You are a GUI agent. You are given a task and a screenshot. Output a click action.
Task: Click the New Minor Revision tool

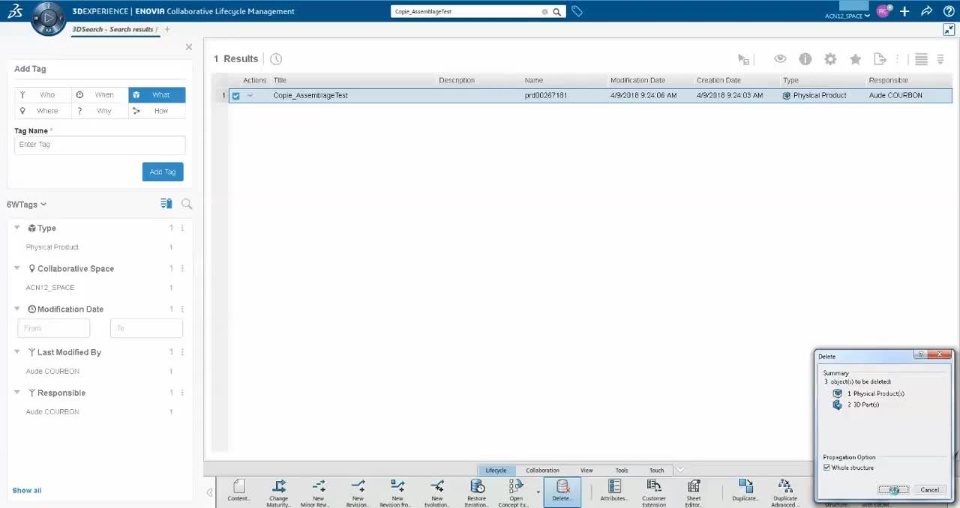tap(318, 493)
